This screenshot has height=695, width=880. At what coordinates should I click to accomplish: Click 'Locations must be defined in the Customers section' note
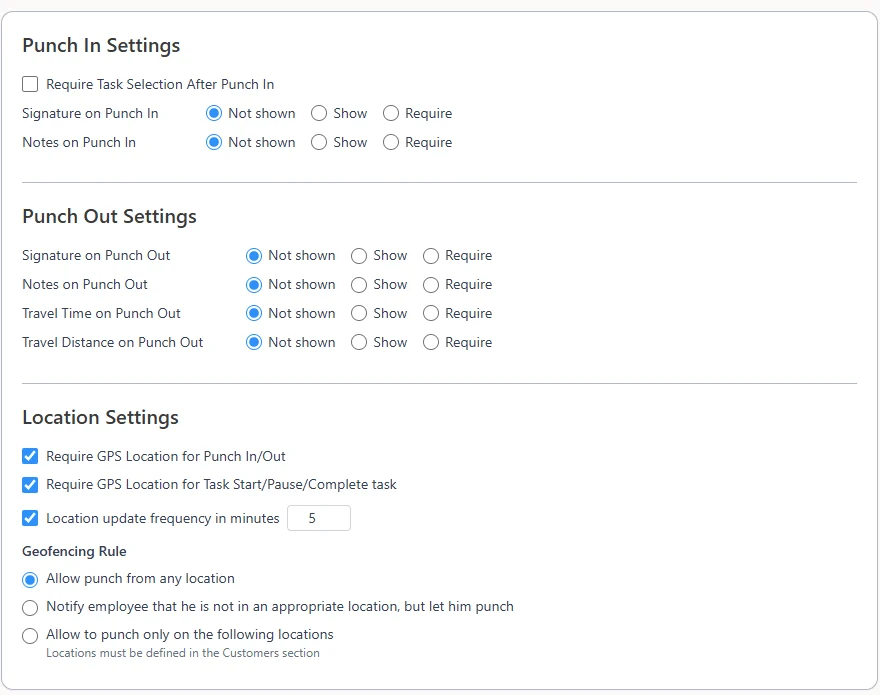point(183,653)
